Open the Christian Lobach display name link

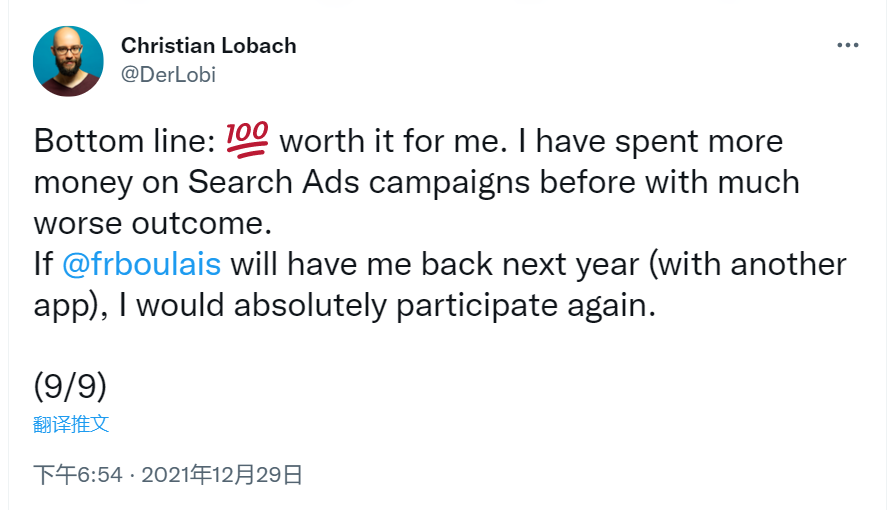click(x=208, y=46)
